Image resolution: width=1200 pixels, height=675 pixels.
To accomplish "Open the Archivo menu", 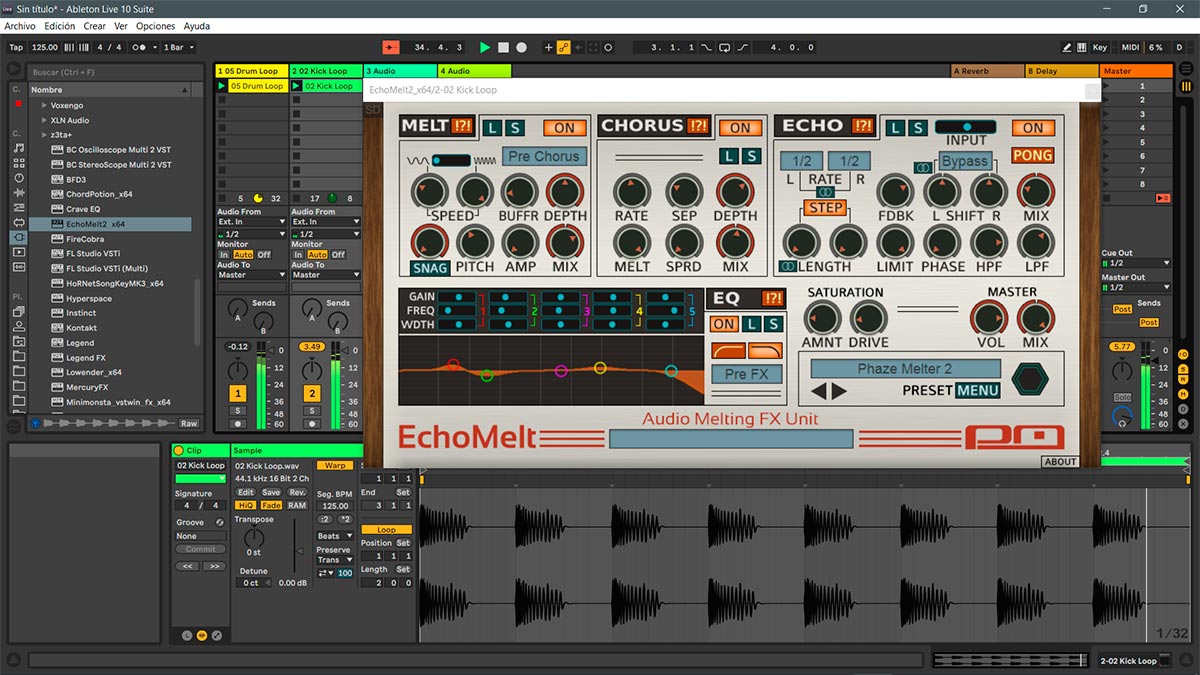I will click(20, 26).
